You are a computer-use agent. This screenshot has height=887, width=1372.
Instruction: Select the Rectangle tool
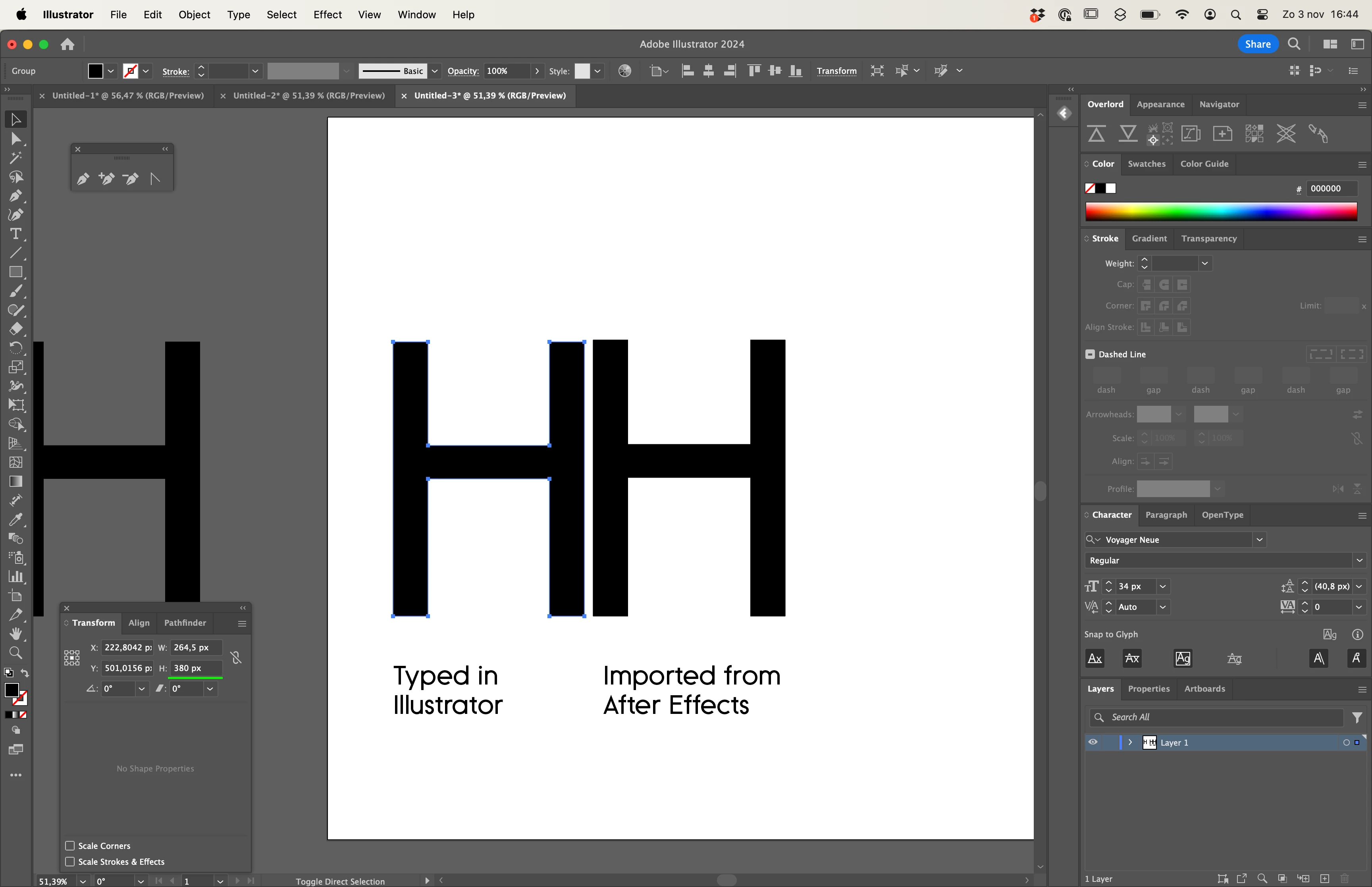pos(15,272)
